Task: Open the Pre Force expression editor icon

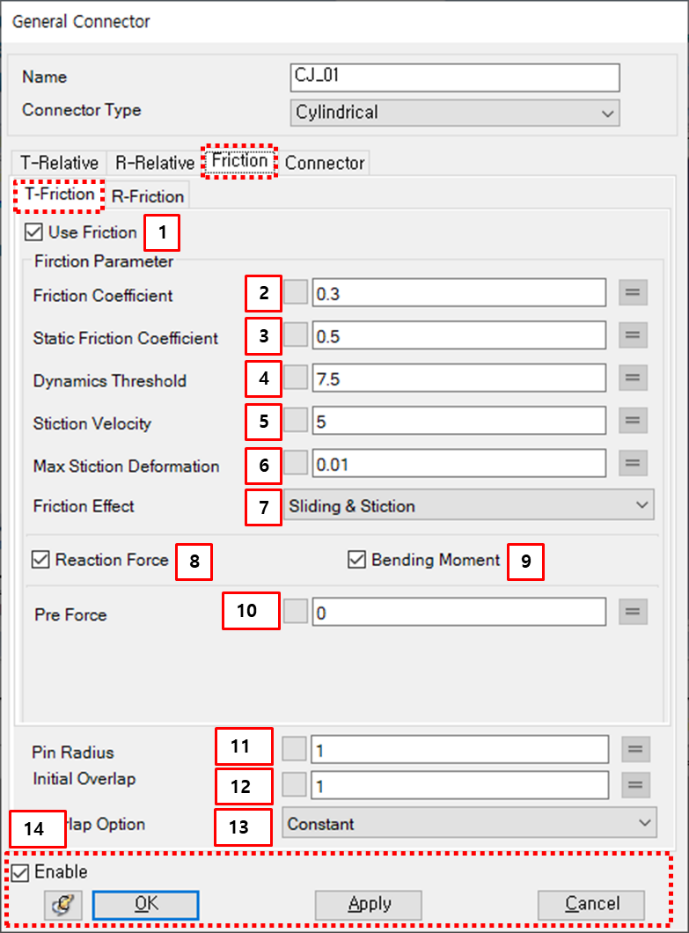Action: (634, 610)
